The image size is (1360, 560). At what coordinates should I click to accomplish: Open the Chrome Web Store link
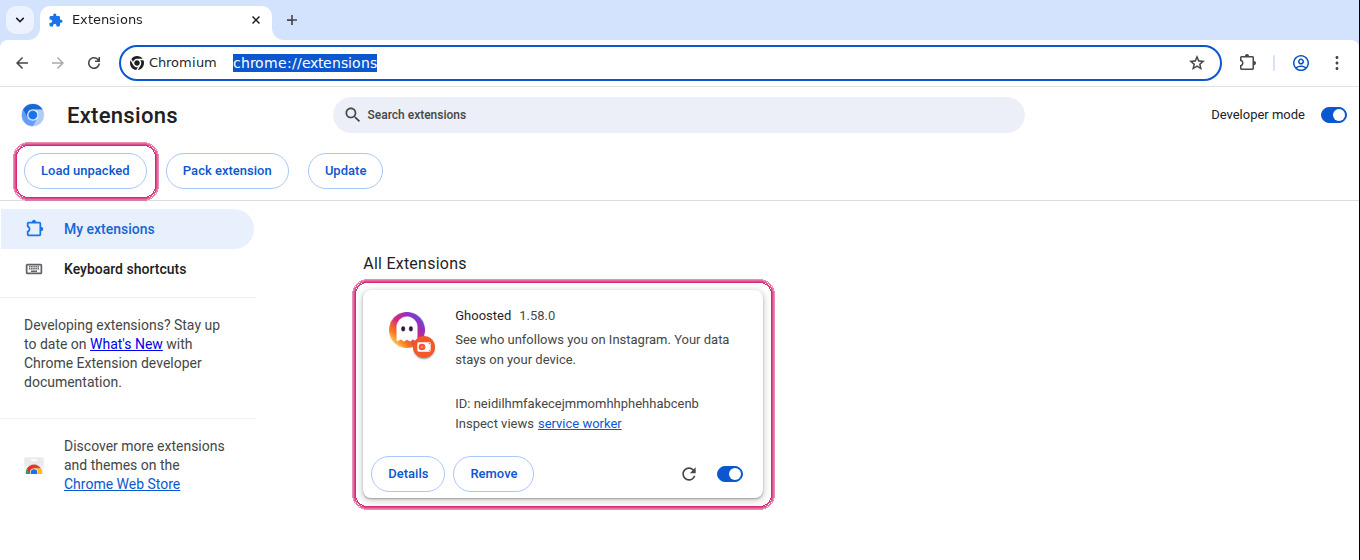(122, 484)
